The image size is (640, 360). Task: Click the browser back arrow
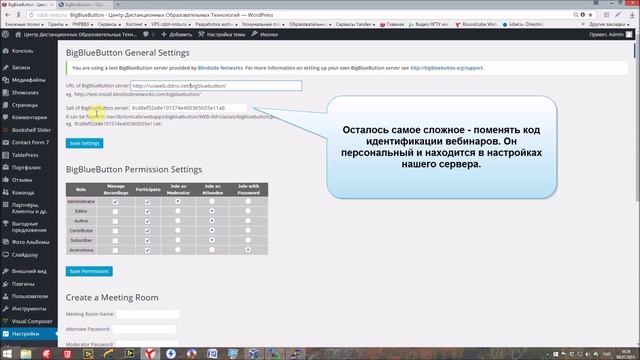click(x=8, y=15)
